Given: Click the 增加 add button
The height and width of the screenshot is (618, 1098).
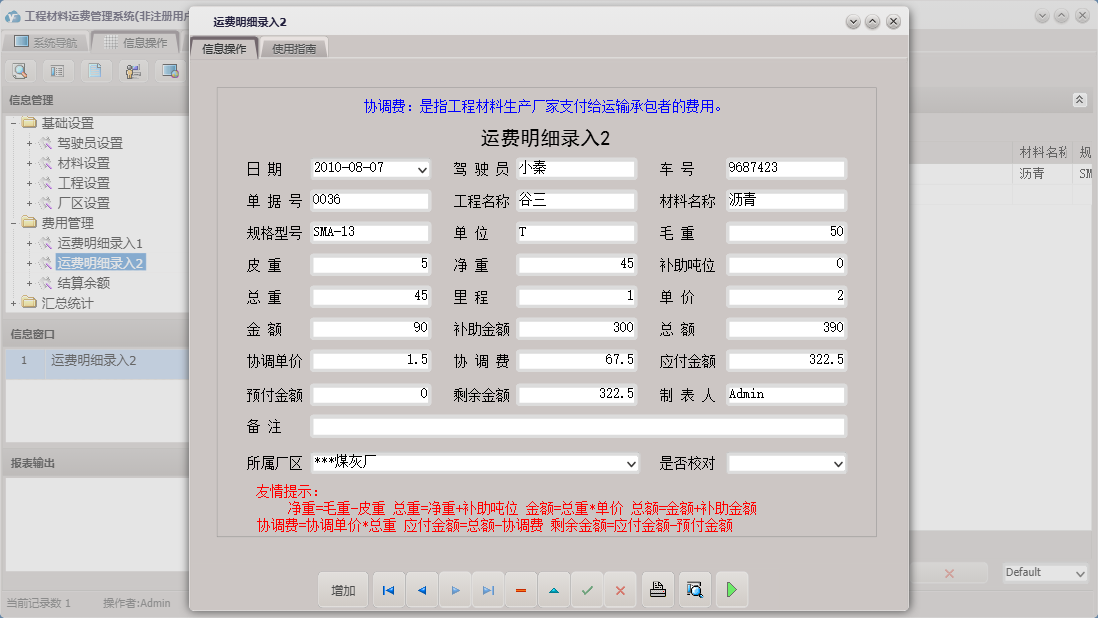Looking at the screenshot, I should [343, 590].
